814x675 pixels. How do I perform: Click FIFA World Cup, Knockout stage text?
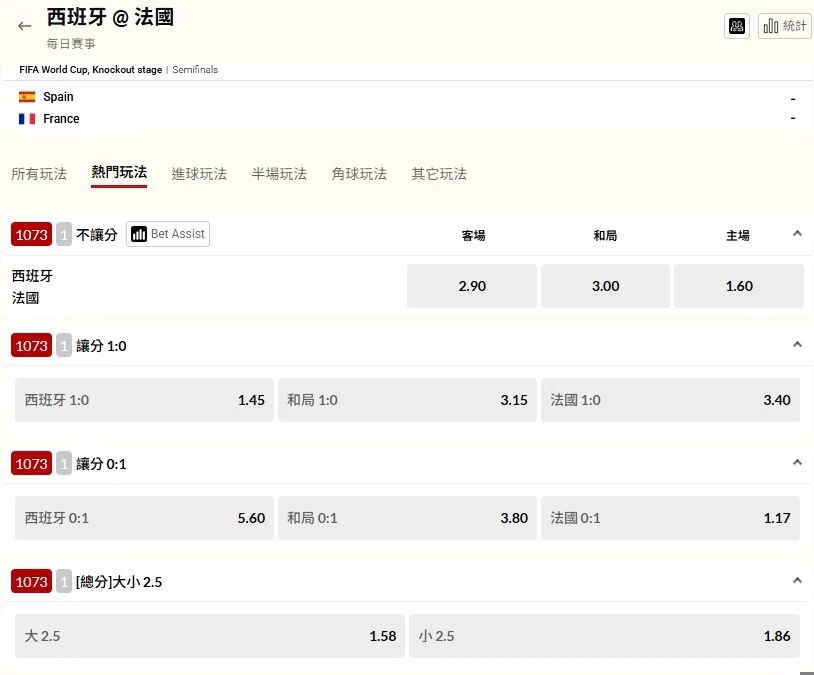(x=90, y=70)
